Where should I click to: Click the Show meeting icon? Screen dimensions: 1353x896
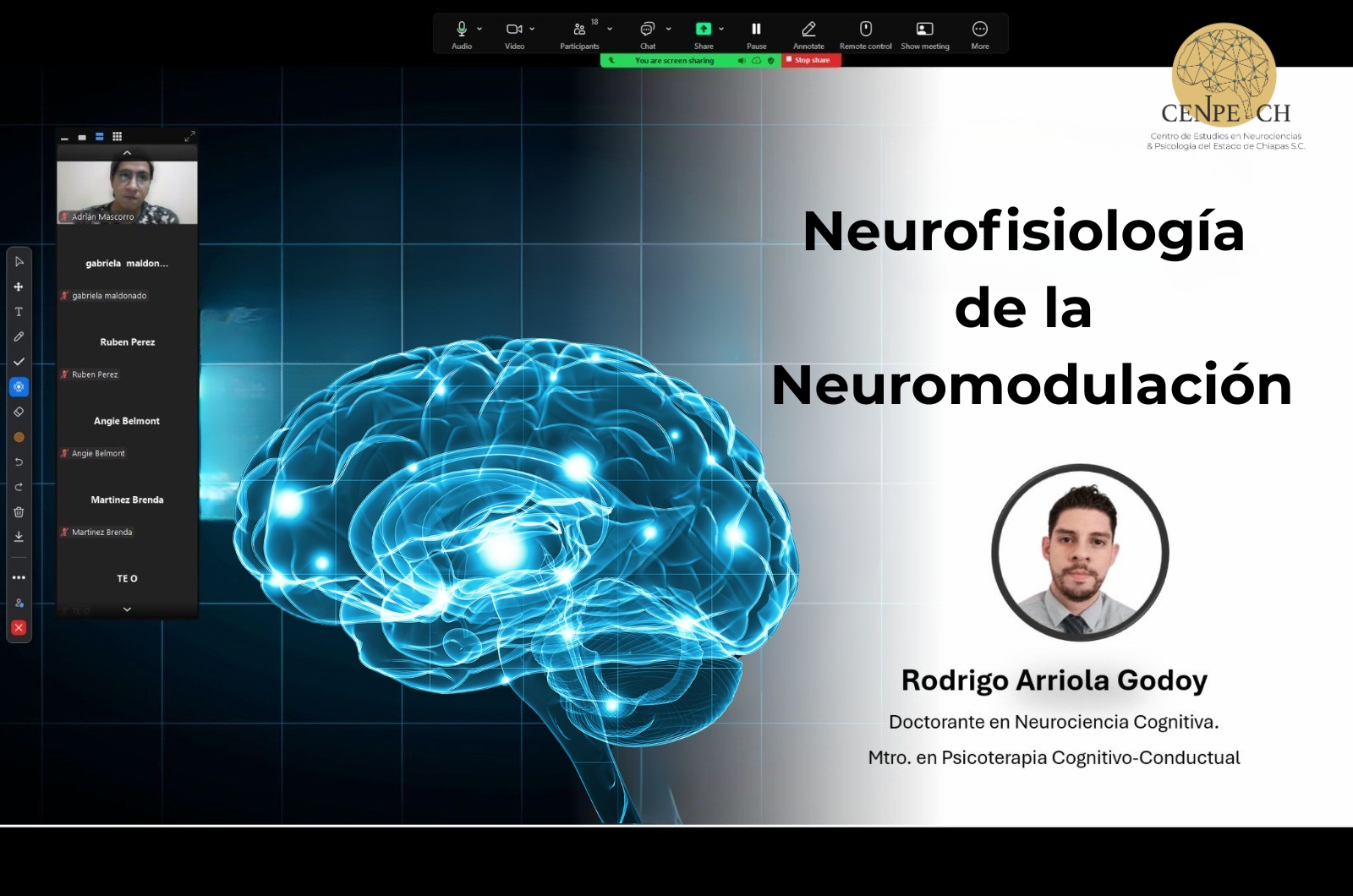point(924,35)
